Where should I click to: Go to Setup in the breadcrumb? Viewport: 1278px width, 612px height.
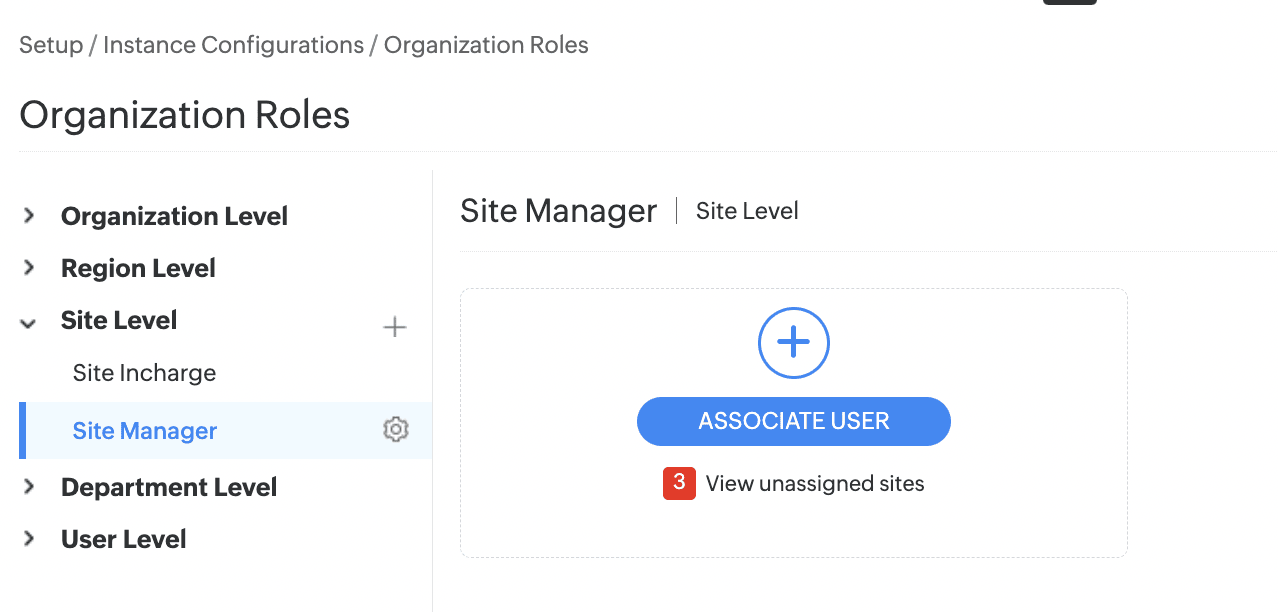pyautogui.click(x=51, y=45)
